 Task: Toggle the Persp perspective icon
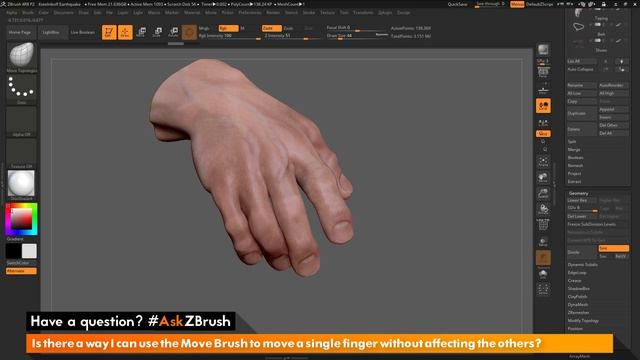click(543, 73)
